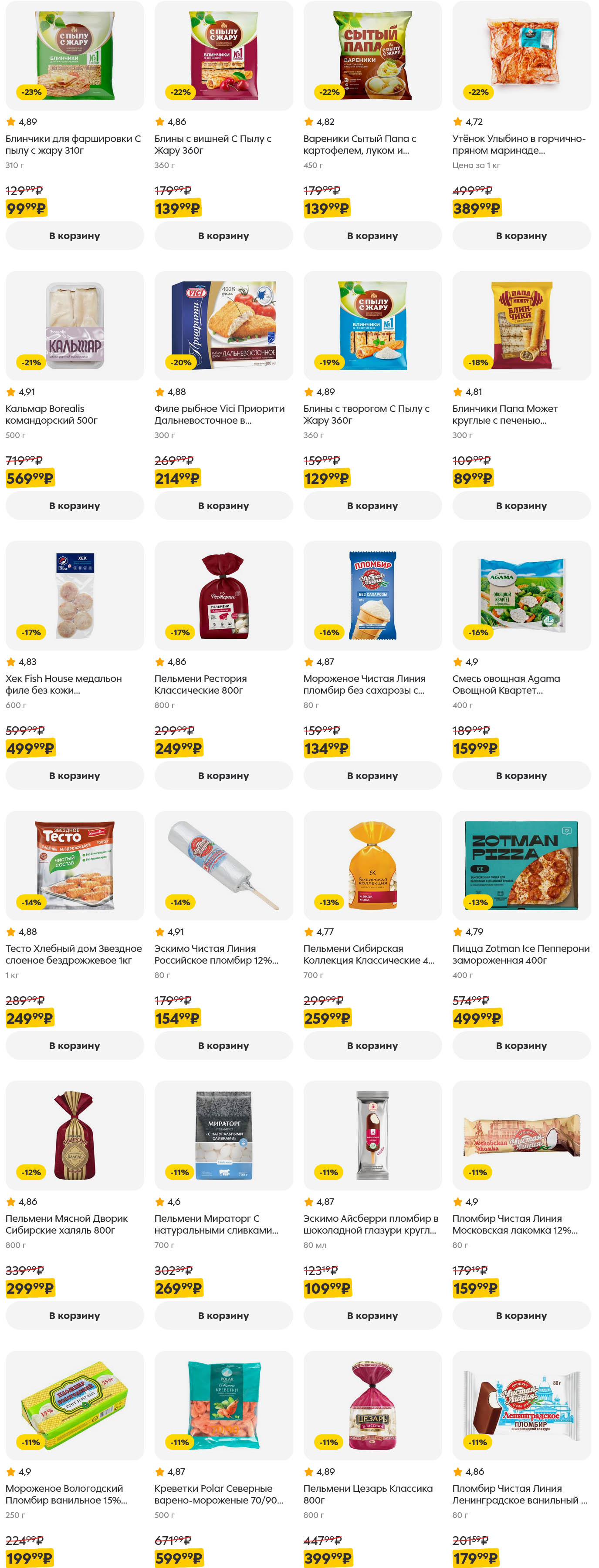Open Филе рыбное Vici Приорити image
Screen dimensions: 599x1568
tap(223, 326)
